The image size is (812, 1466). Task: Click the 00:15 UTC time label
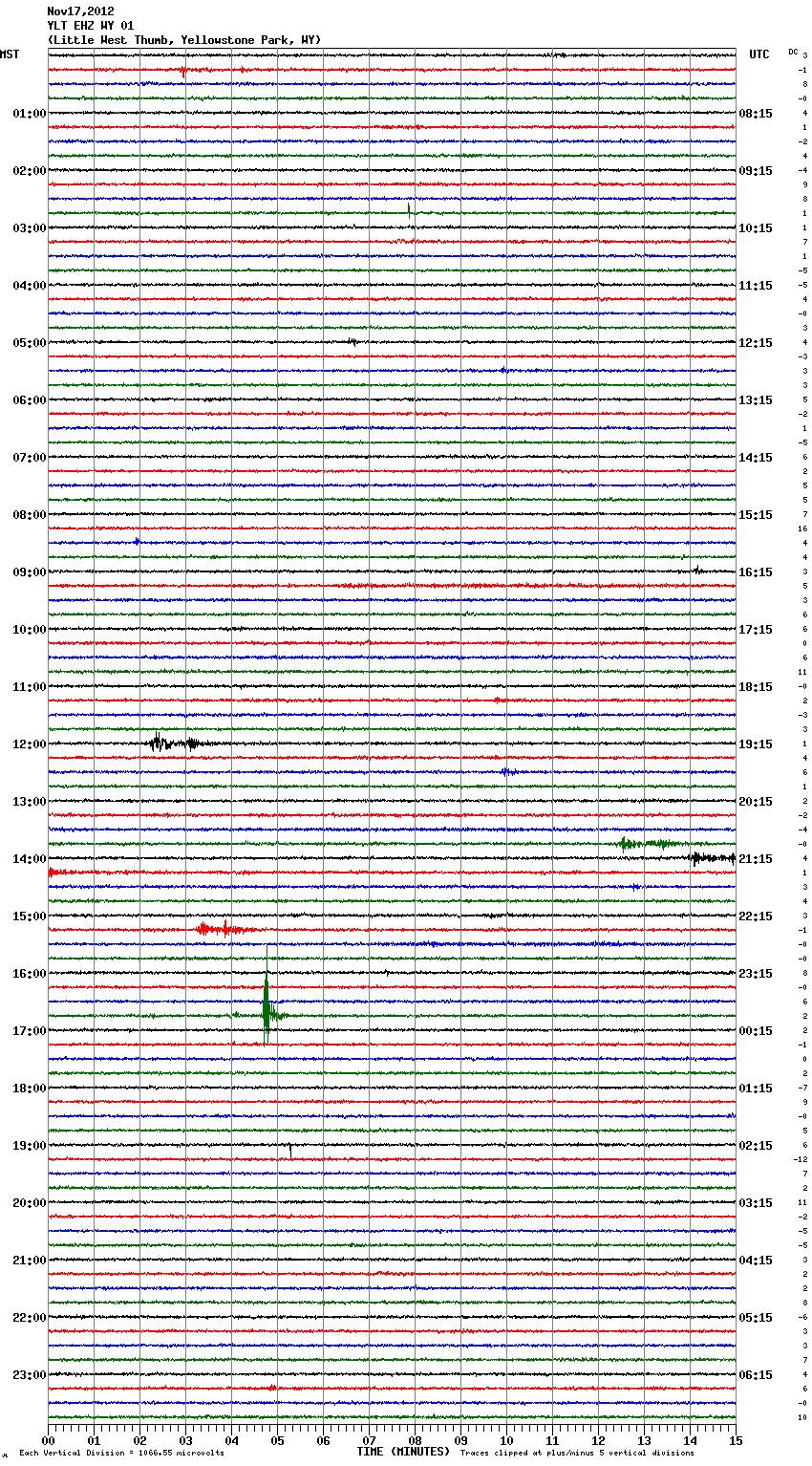(x=756, y=1031)
